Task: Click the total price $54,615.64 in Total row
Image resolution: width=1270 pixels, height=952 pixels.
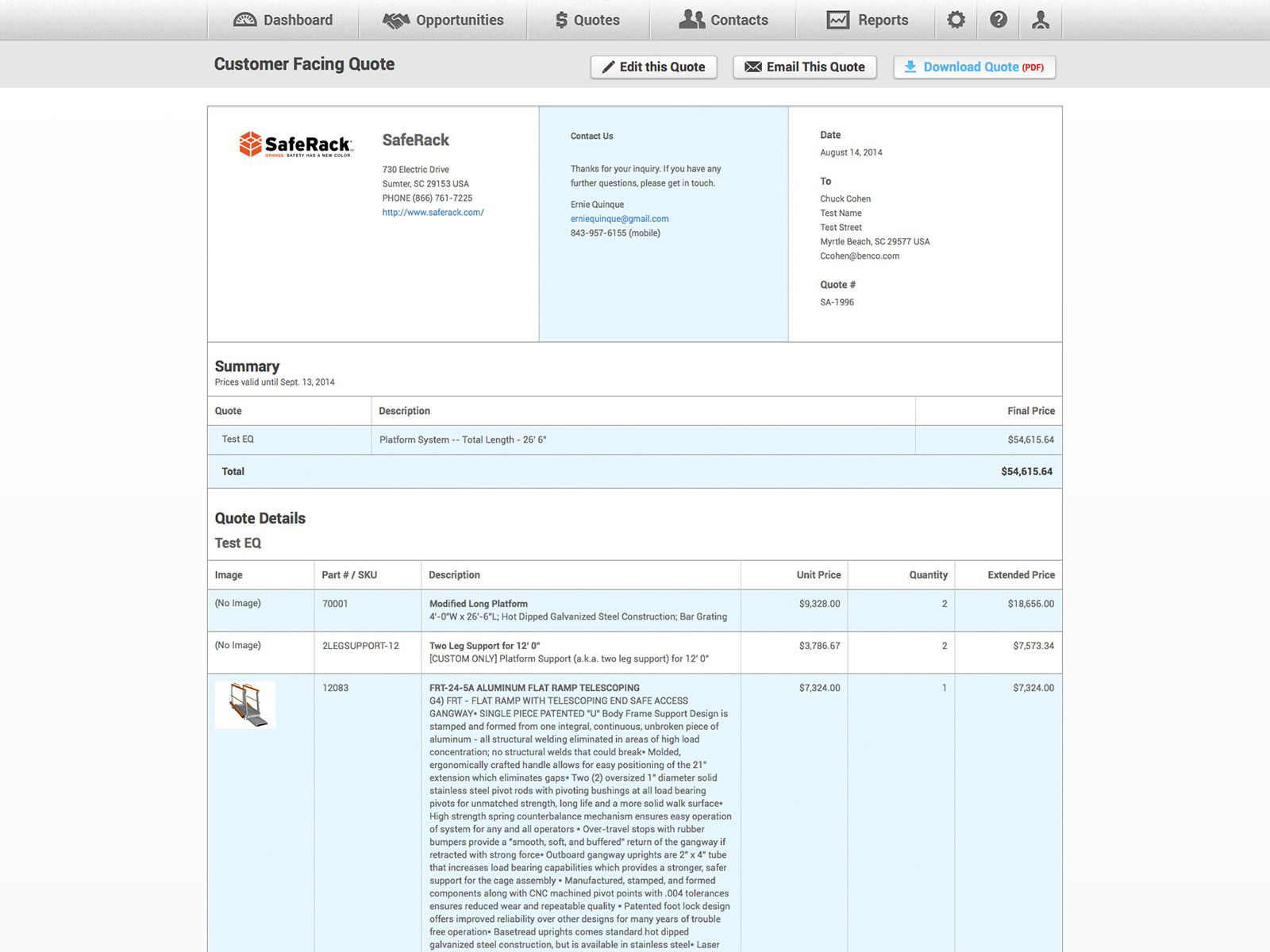Action: point(1026,471)
